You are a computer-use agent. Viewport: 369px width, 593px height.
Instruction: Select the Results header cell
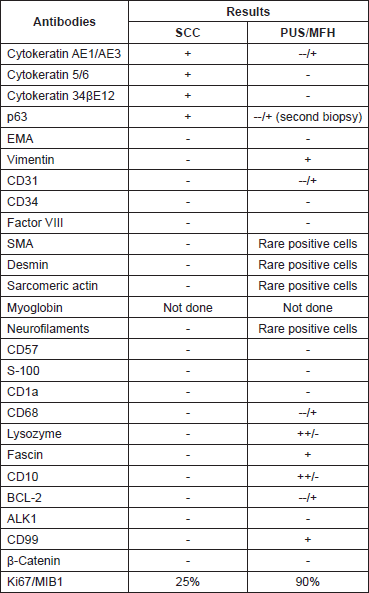pos(248,11)
